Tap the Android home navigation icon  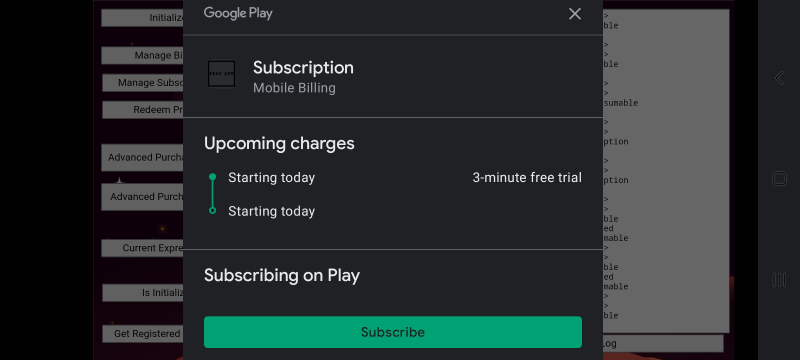(779, 178)
